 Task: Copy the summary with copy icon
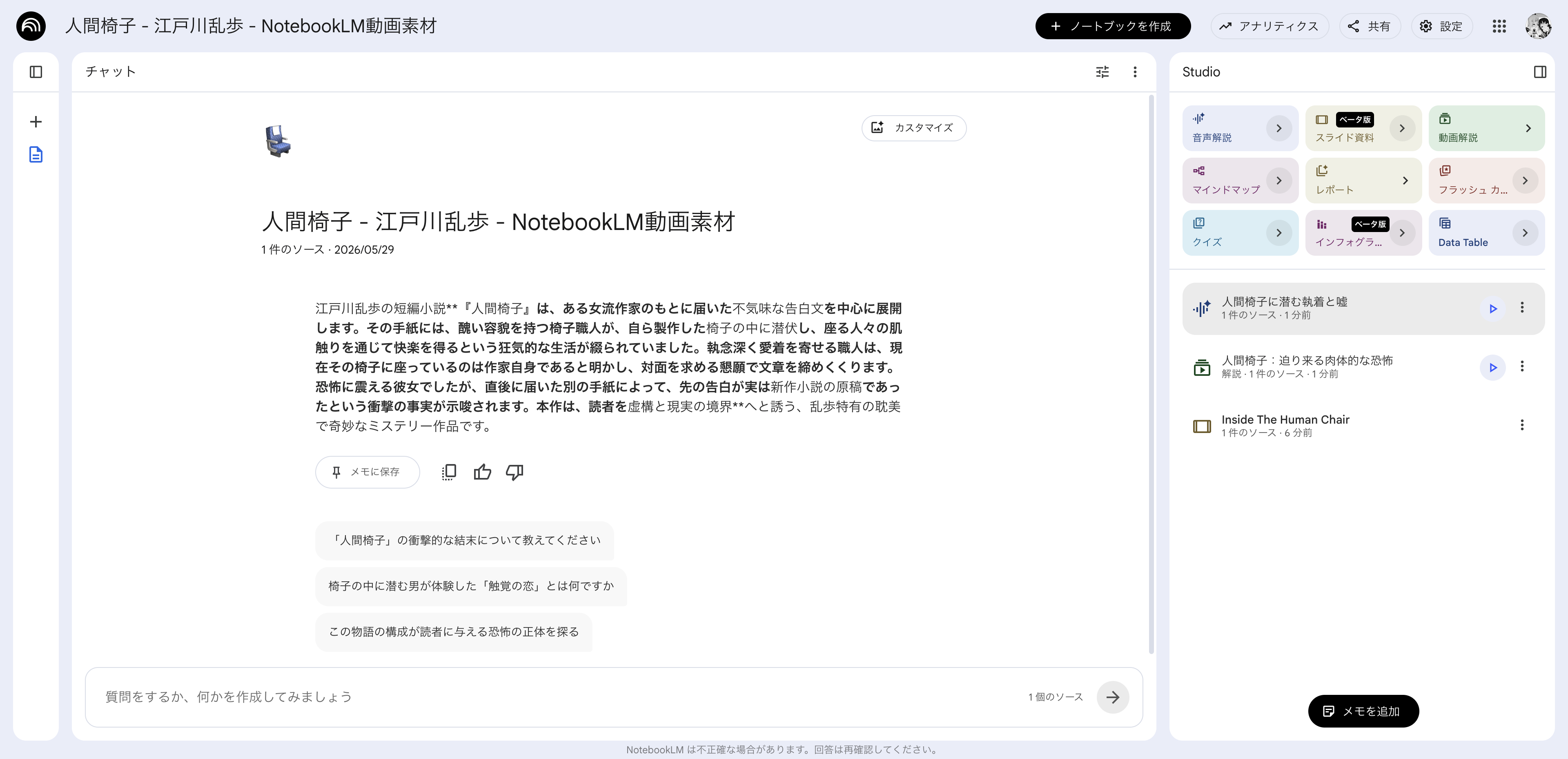[449, 472]
